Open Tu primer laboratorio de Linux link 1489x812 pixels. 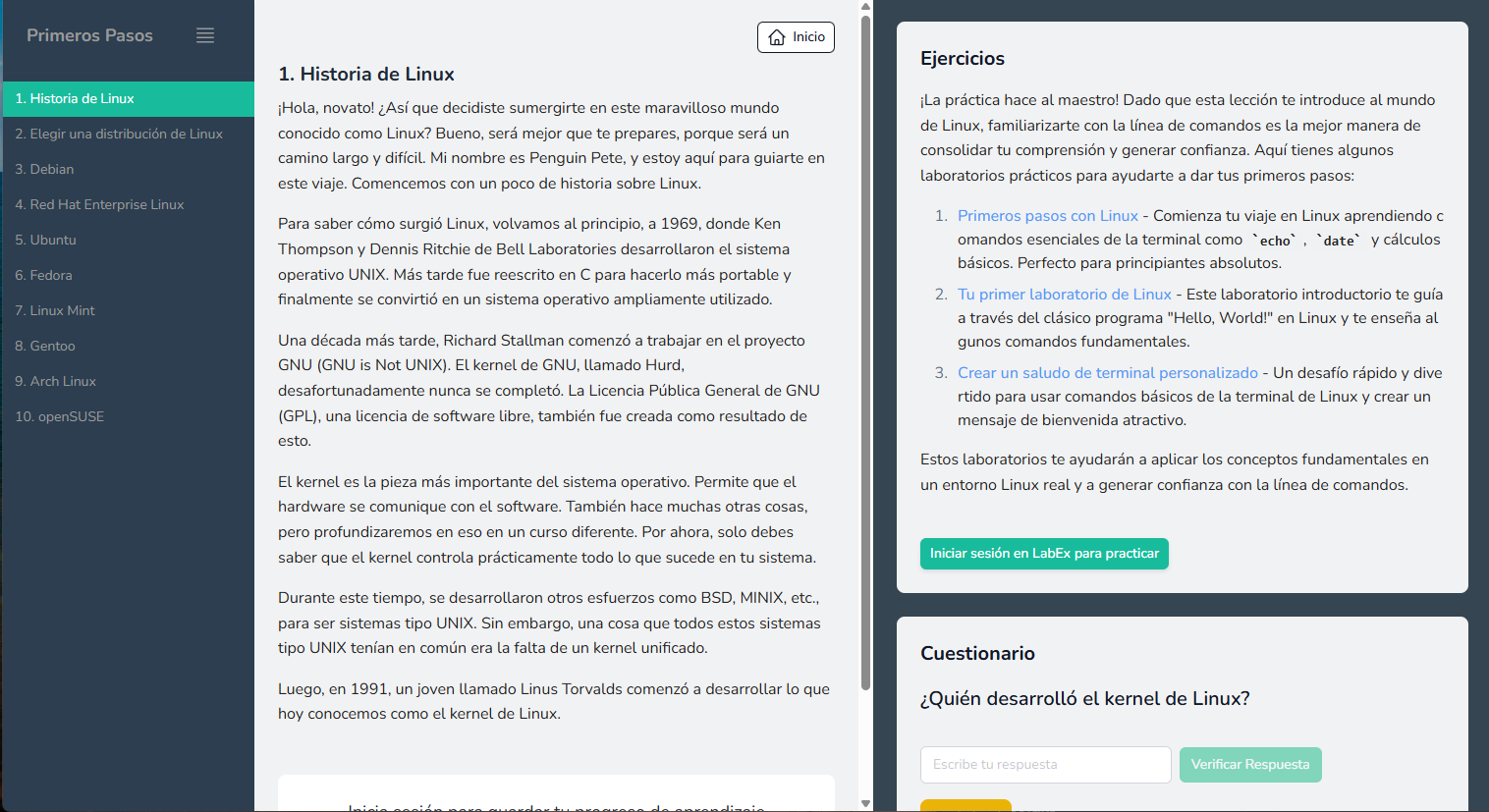point(1065,295)
